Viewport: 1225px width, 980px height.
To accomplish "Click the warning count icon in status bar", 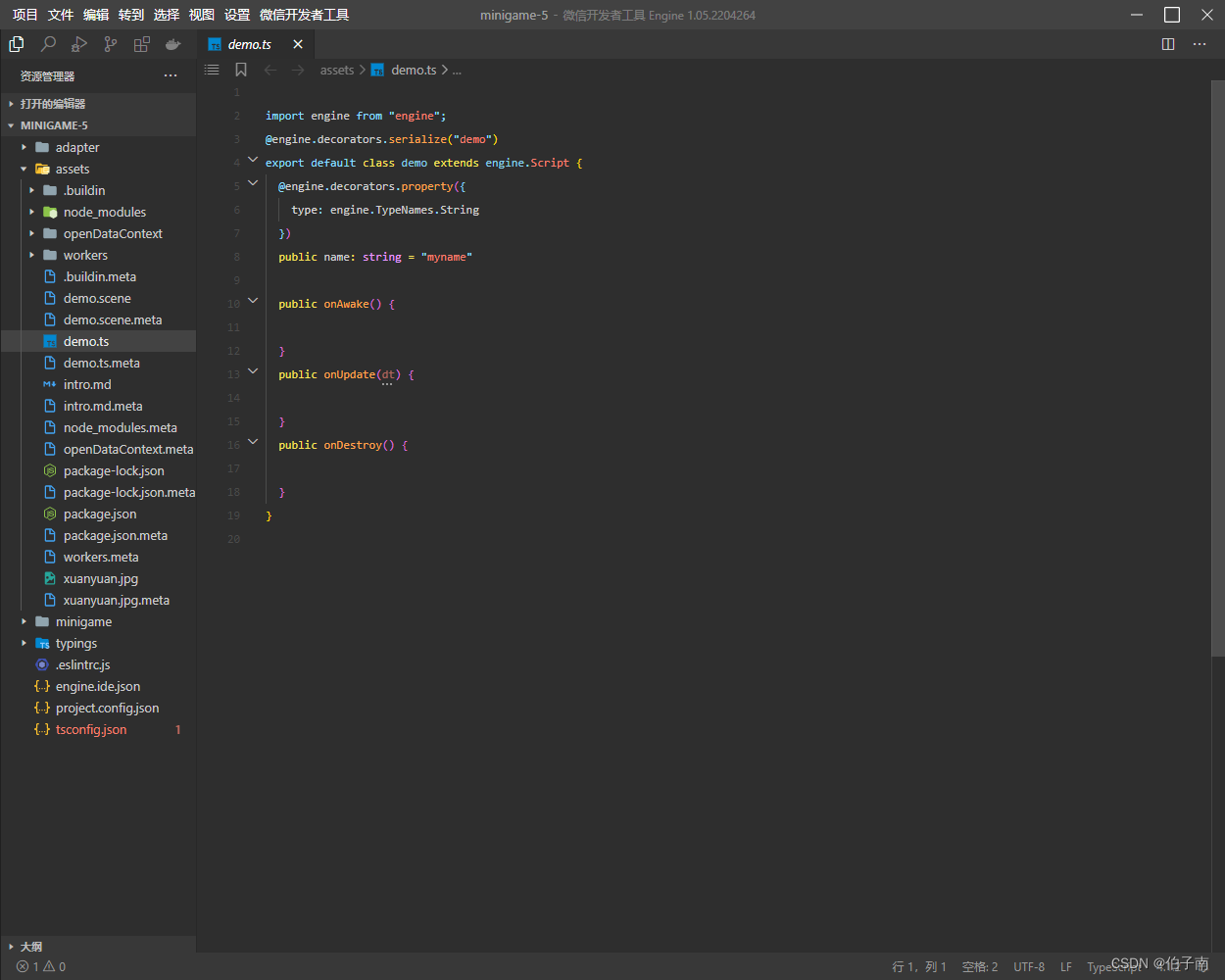I will click(49, 966).
